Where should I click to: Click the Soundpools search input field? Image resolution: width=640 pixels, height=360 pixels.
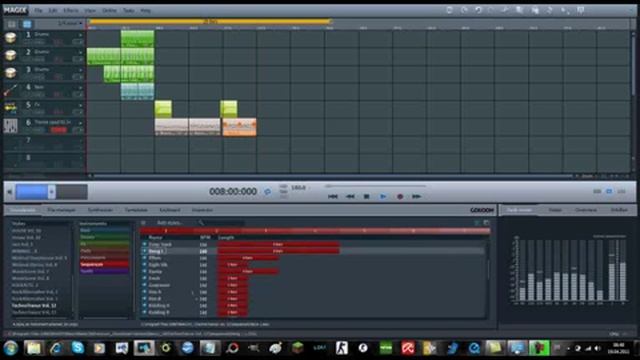(x=224, y=223)
